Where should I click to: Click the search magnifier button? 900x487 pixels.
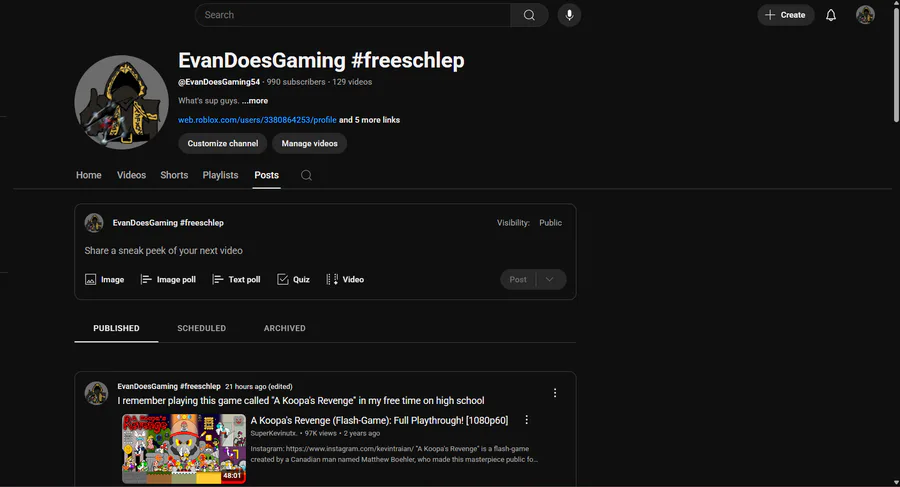(x=529, y=15)
